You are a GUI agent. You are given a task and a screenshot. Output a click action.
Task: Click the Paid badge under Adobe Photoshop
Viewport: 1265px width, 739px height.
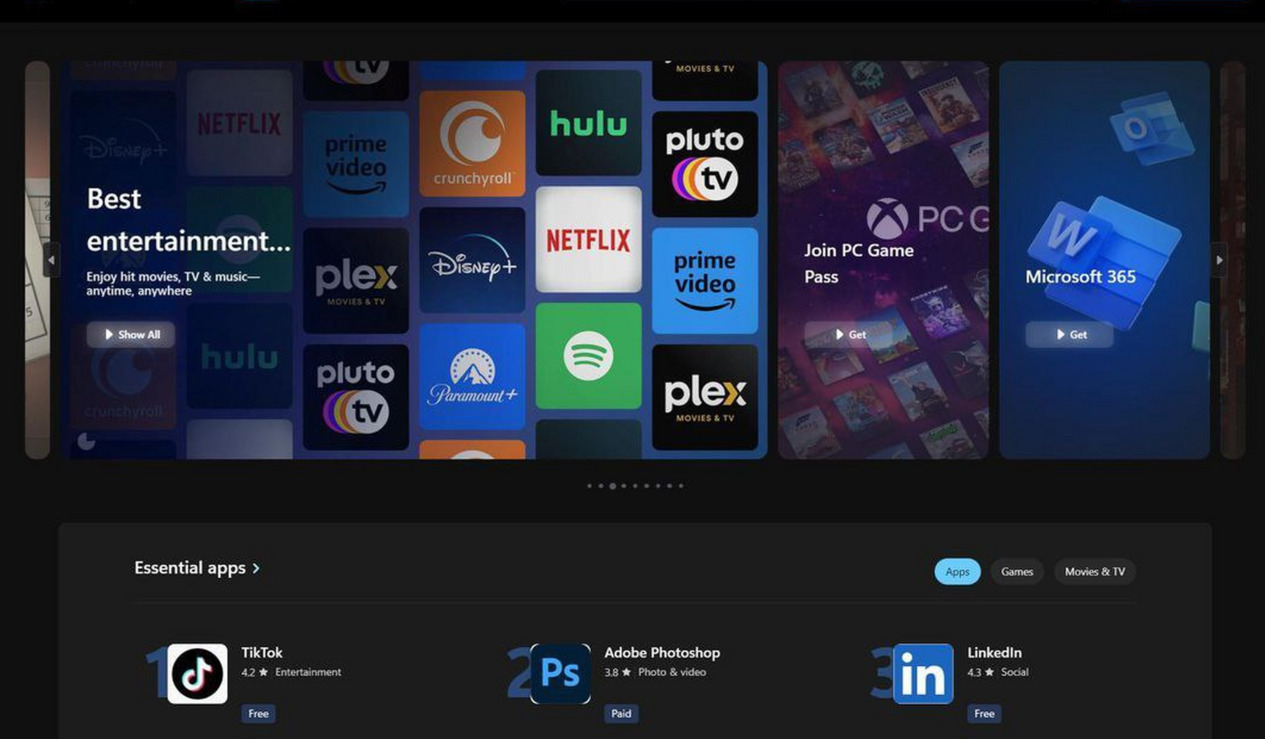[621, 713]
